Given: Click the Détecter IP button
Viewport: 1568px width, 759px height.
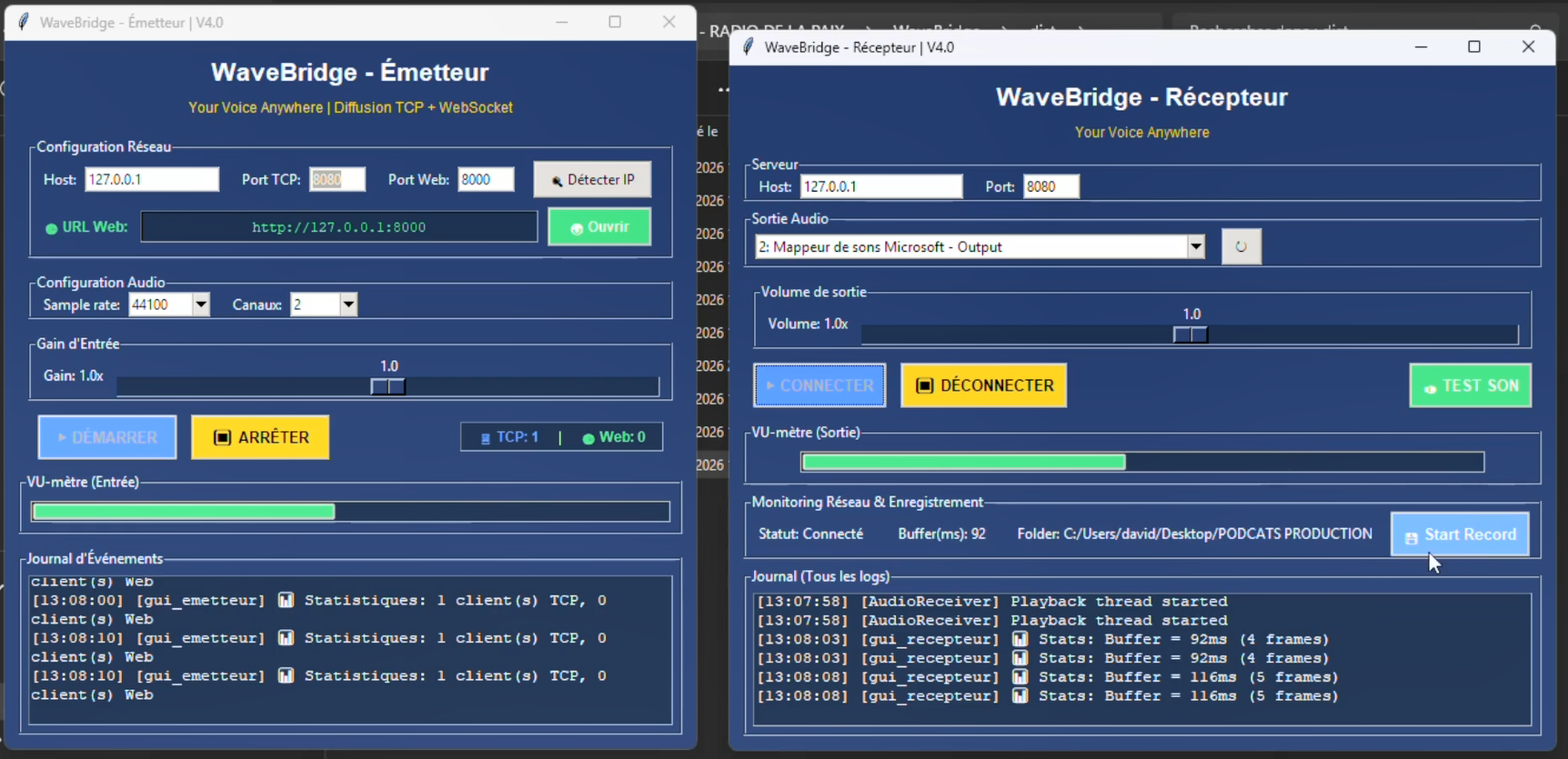Looking at the screenshot, I should coord(592,180).
